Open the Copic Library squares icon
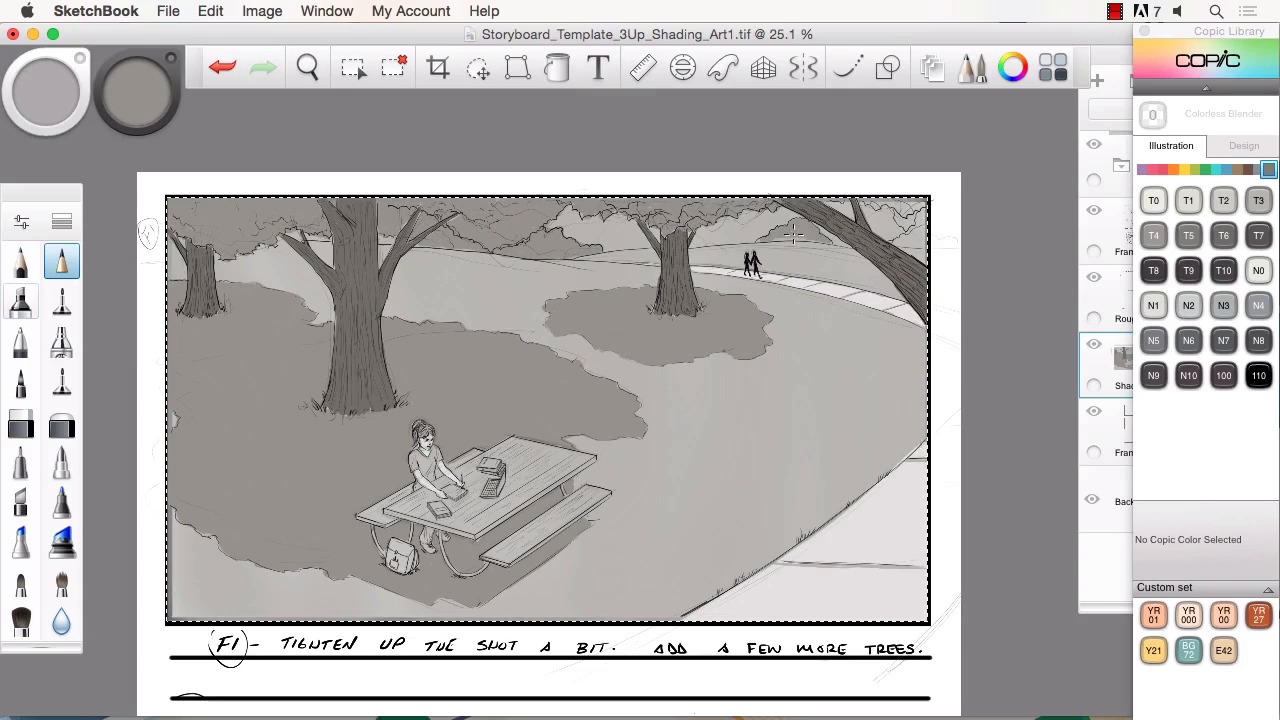This screenshot has height=720, width=1280. pyautogui.click(x=1053, y=67)
